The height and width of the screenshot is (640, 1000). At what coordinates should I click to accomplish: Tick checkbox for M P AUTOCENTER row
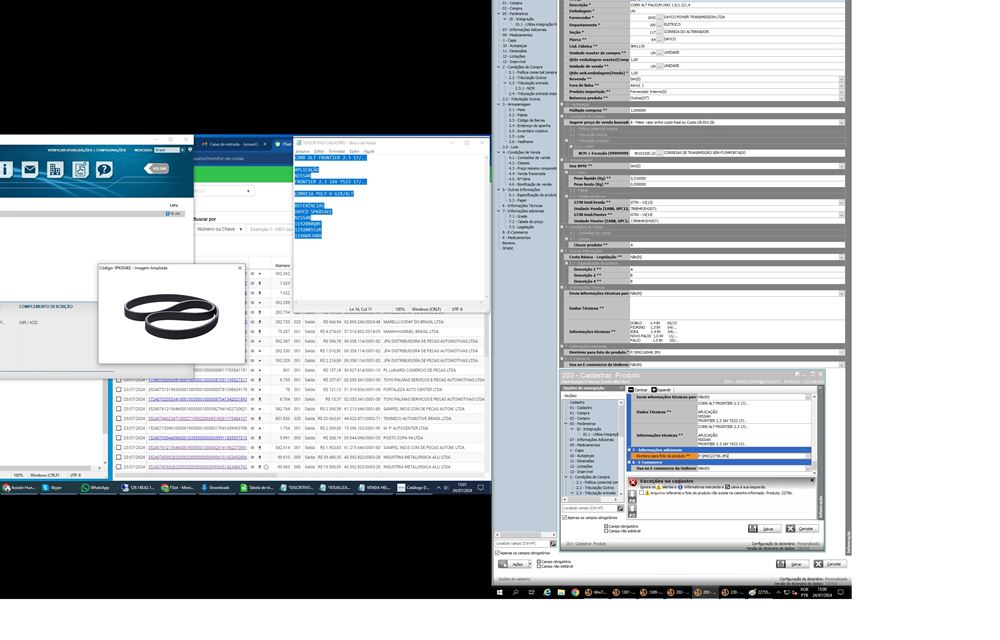pos(118,428)
